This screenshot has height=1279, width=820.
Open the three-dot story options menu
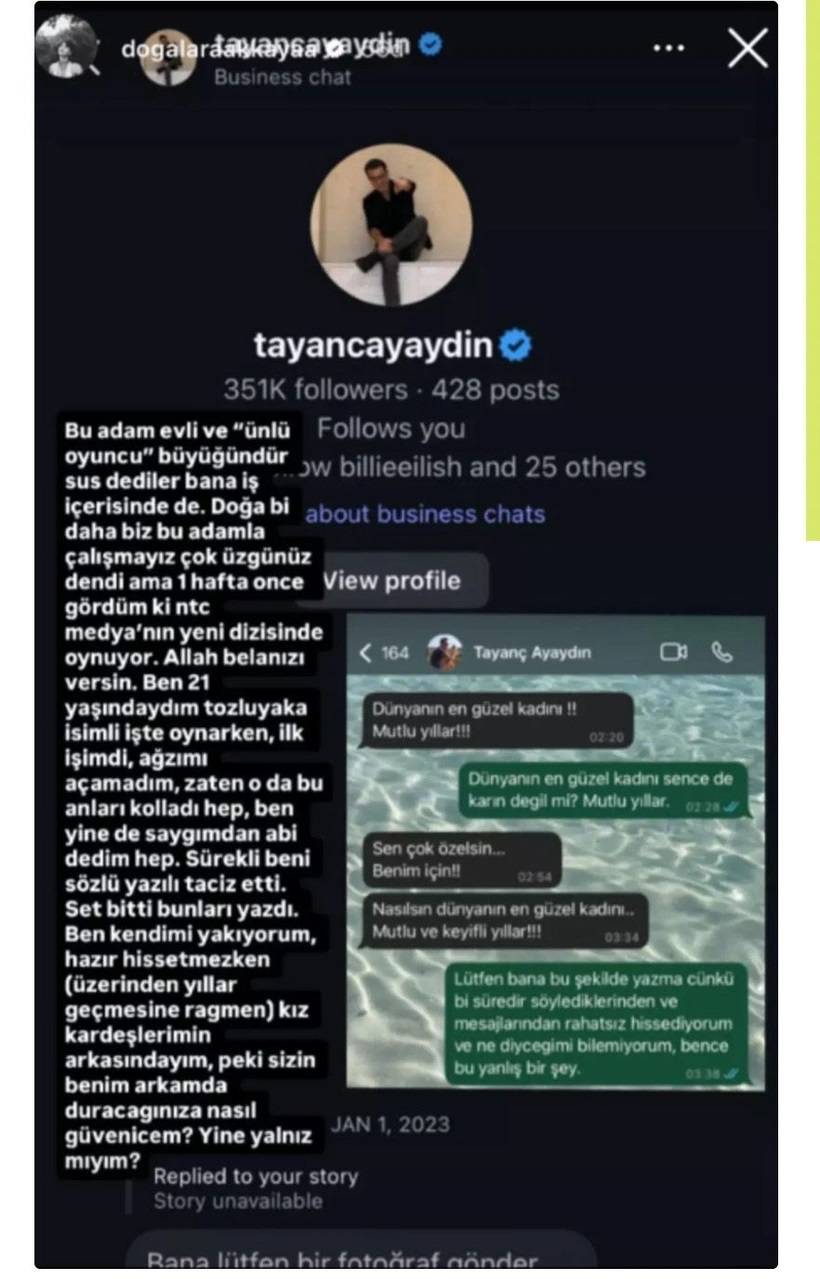click(x=669, y=48)
